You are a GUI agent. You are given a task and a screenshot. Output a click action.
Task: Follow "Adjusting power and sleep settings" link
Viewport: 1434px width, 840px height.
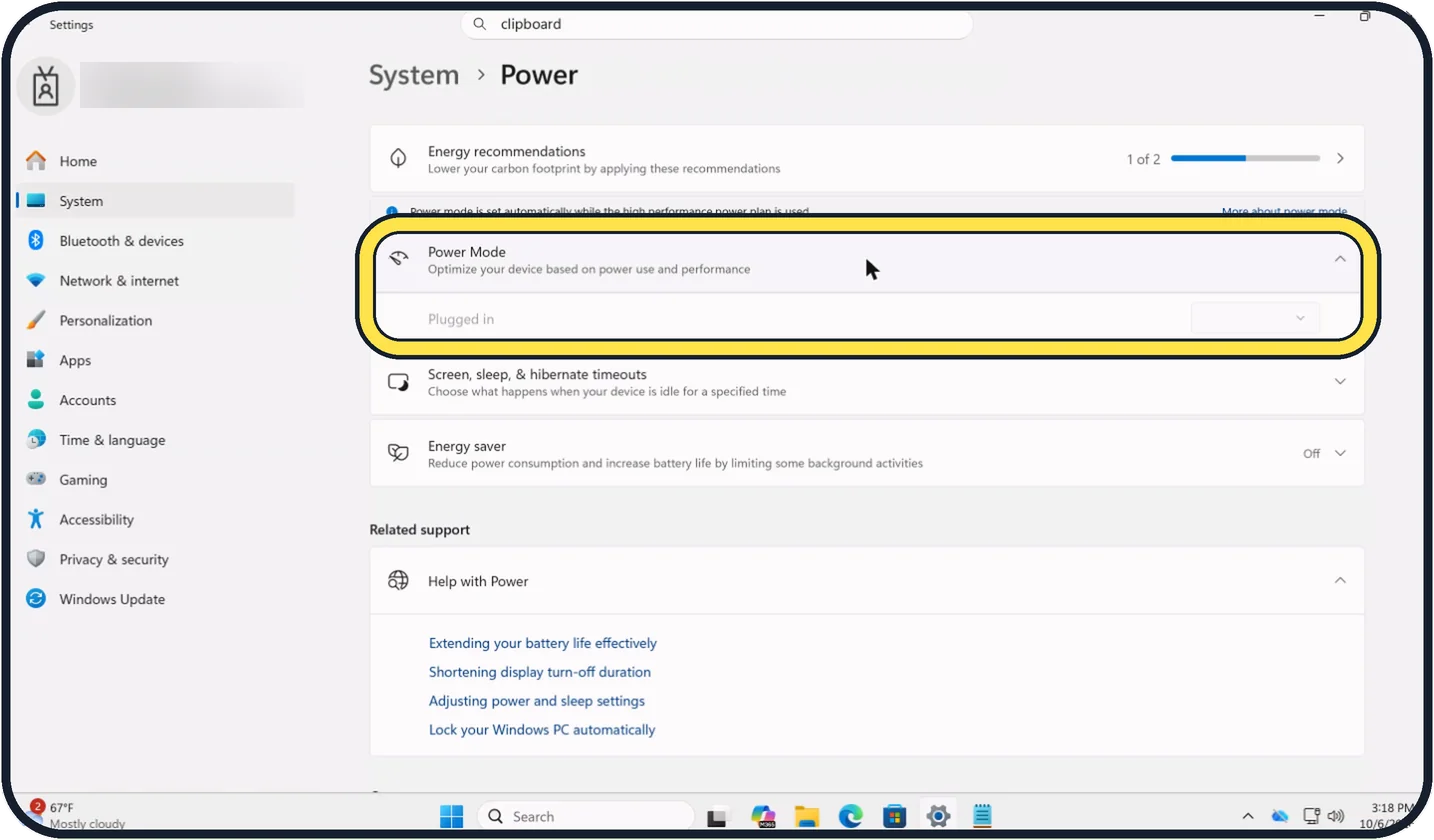point(537,701)
